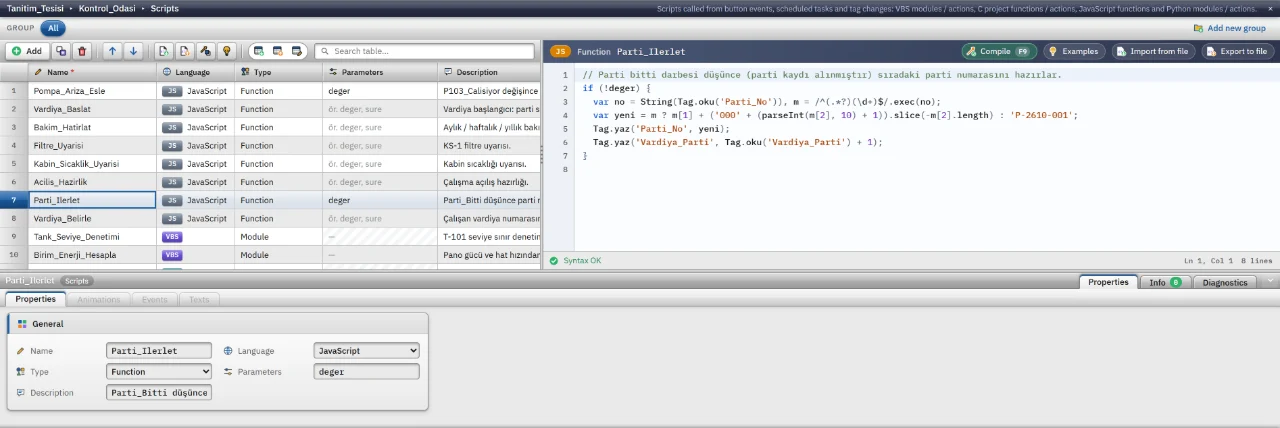Duplicate the selected script row
Viewport: 1280px width, 428px height.
[x=61, y=50]
